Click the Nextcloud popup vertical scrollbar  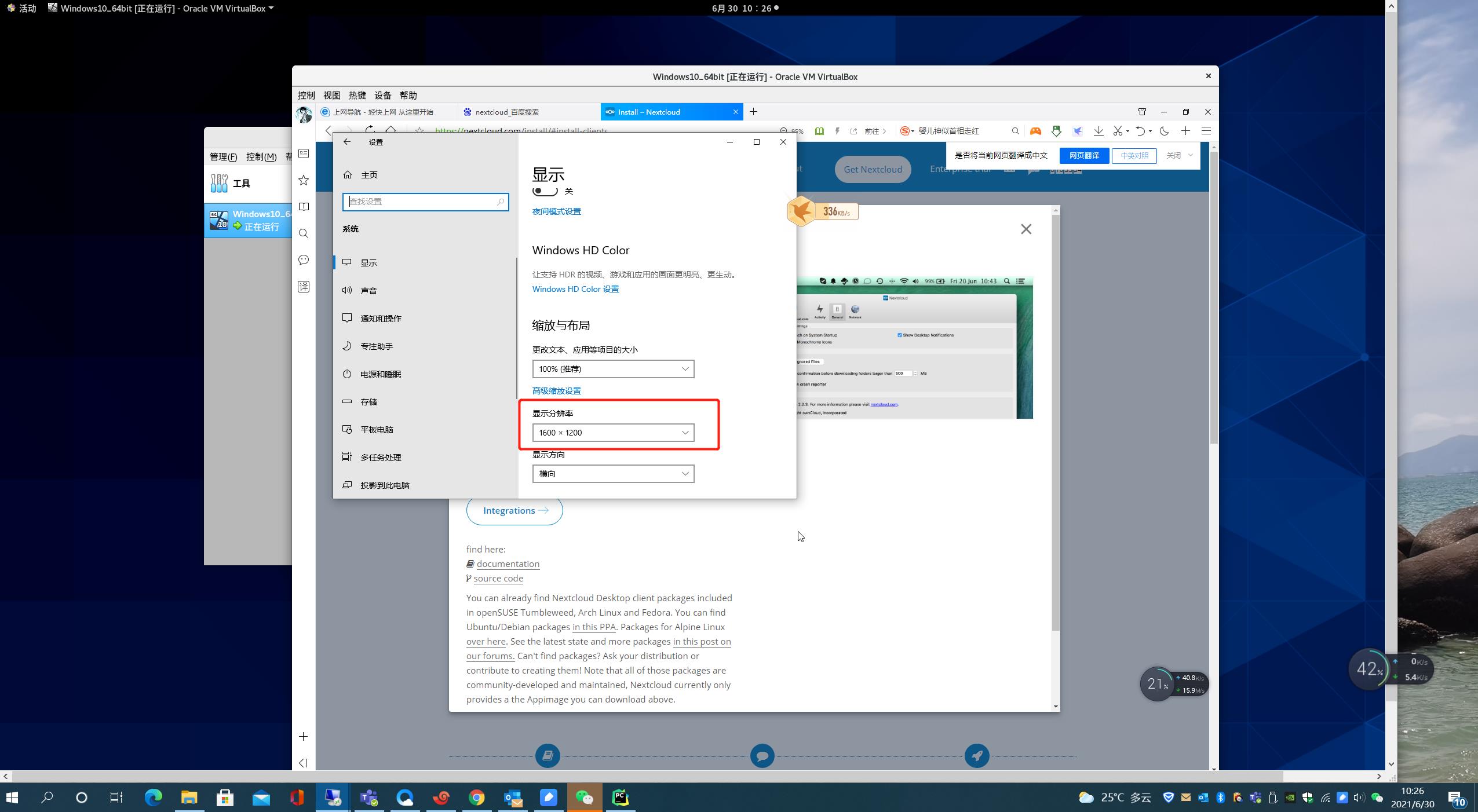click(x=1056, y=423)
